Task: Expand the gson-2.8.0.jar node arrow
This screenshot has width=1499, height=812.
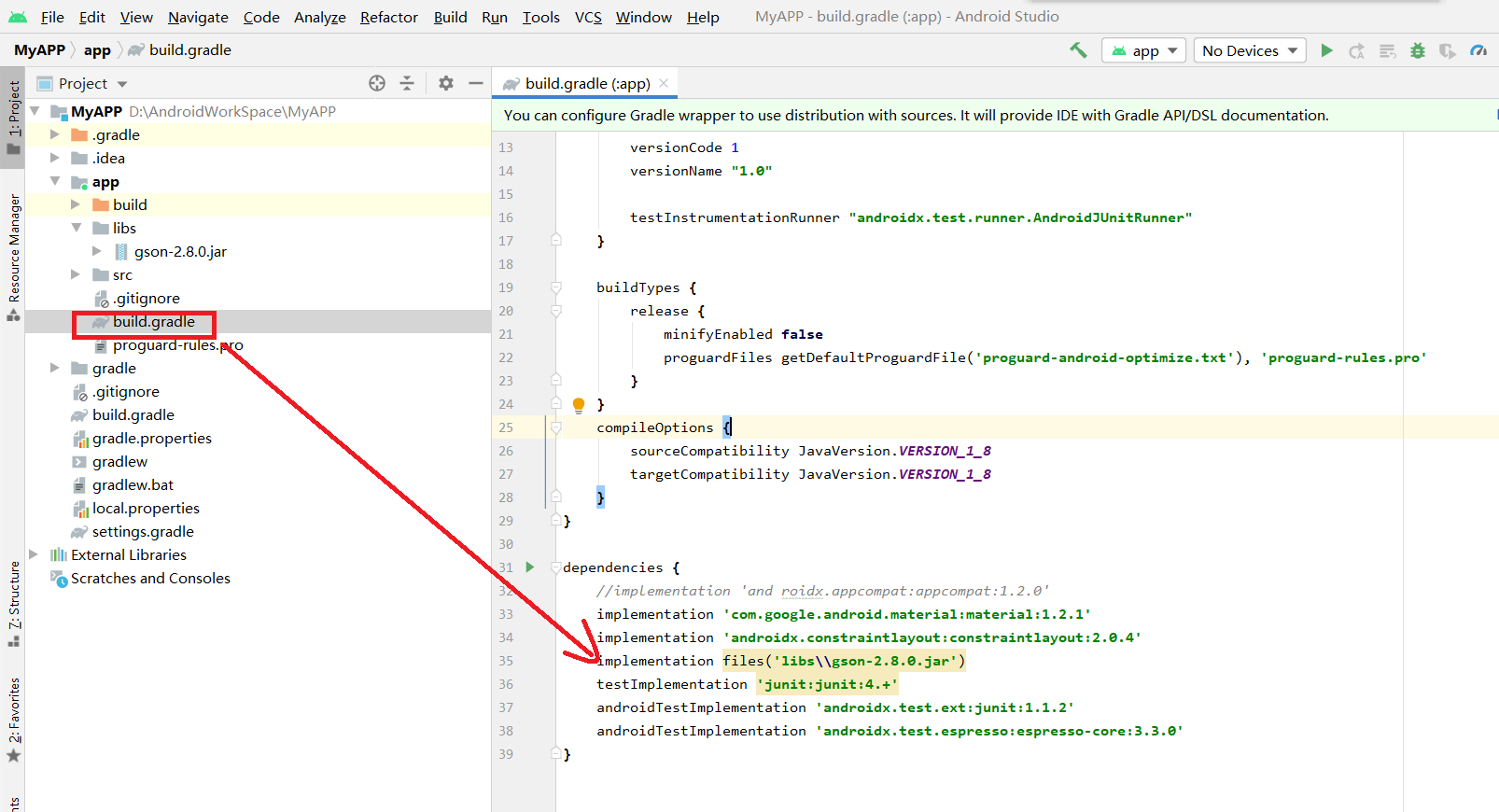Action: [x=97, y=251]
